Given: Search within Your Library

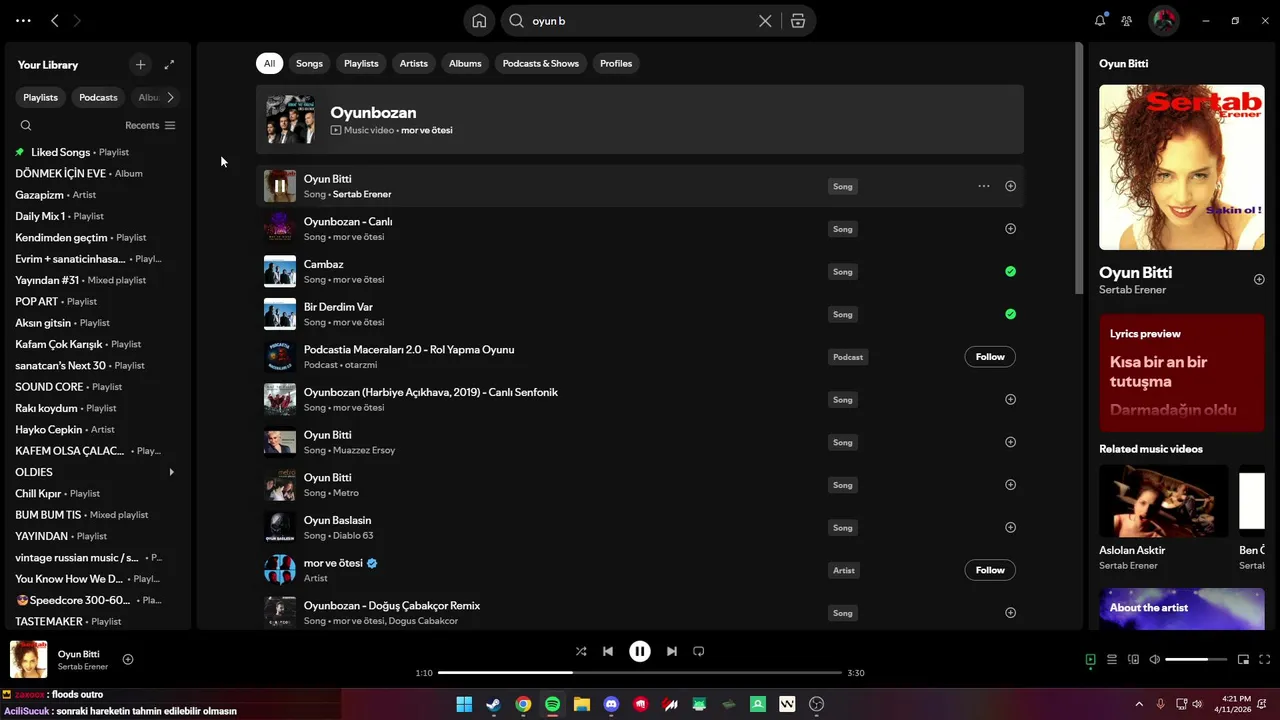Looking at the screenshot, I should (26, 125).
